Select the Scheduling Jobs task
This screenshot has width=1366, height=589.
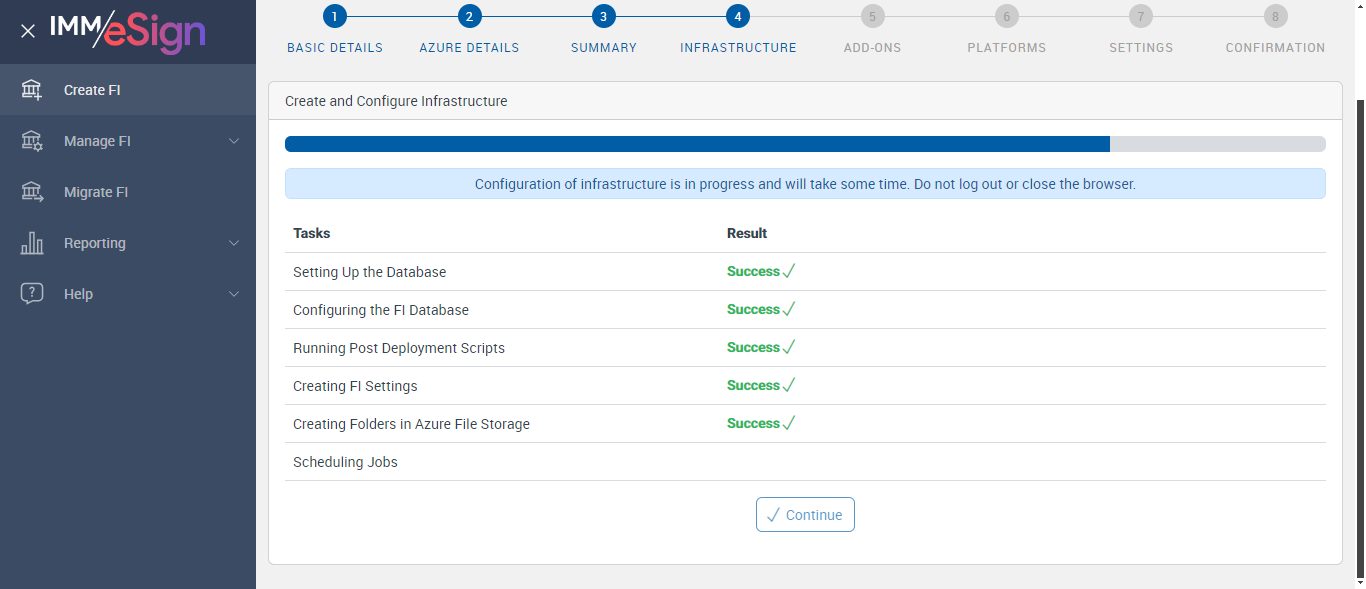pos(345,462)
